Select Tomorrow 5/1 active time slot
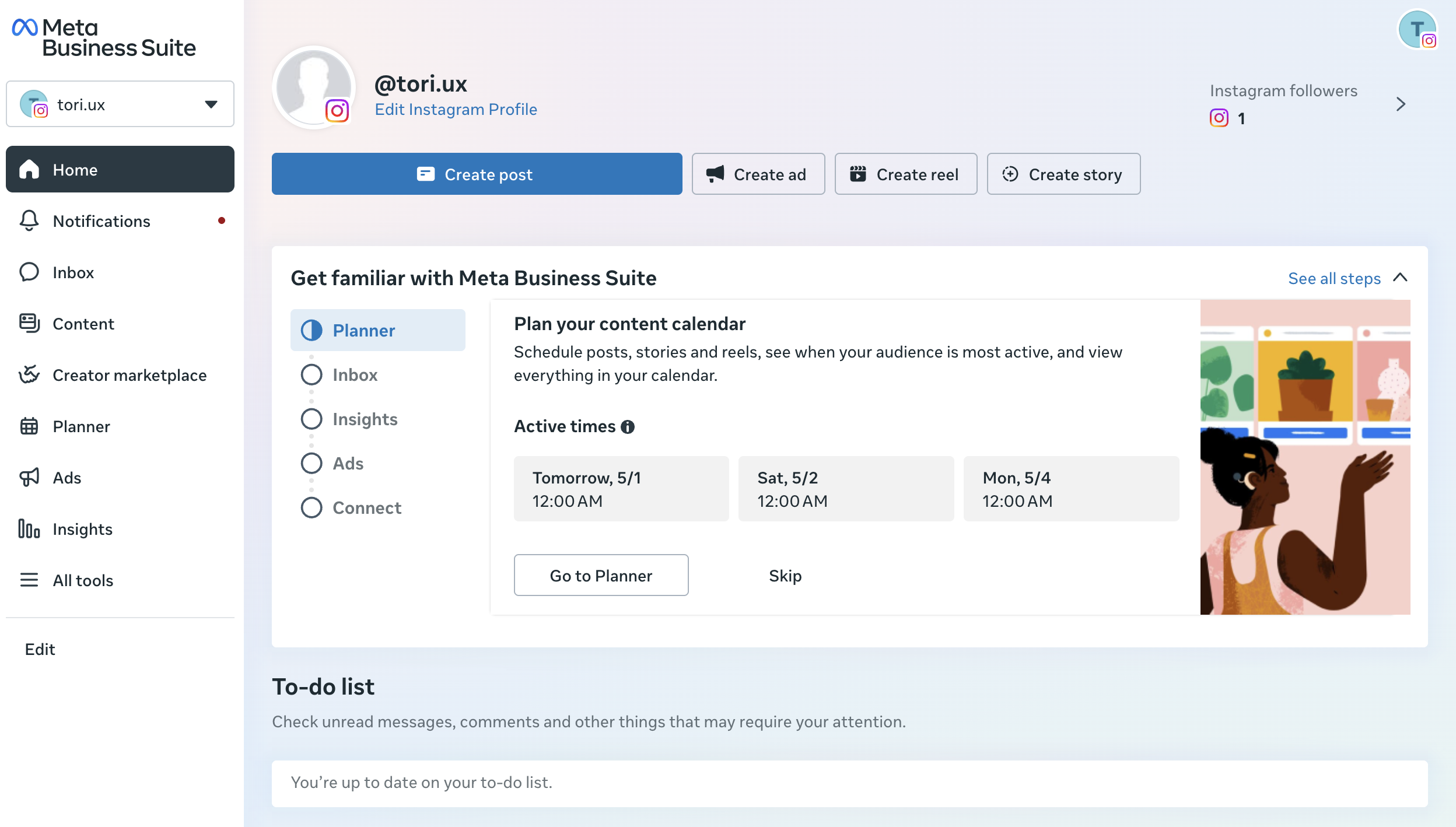This screenshot has width=1456, height=827. (x=621, y=489)
